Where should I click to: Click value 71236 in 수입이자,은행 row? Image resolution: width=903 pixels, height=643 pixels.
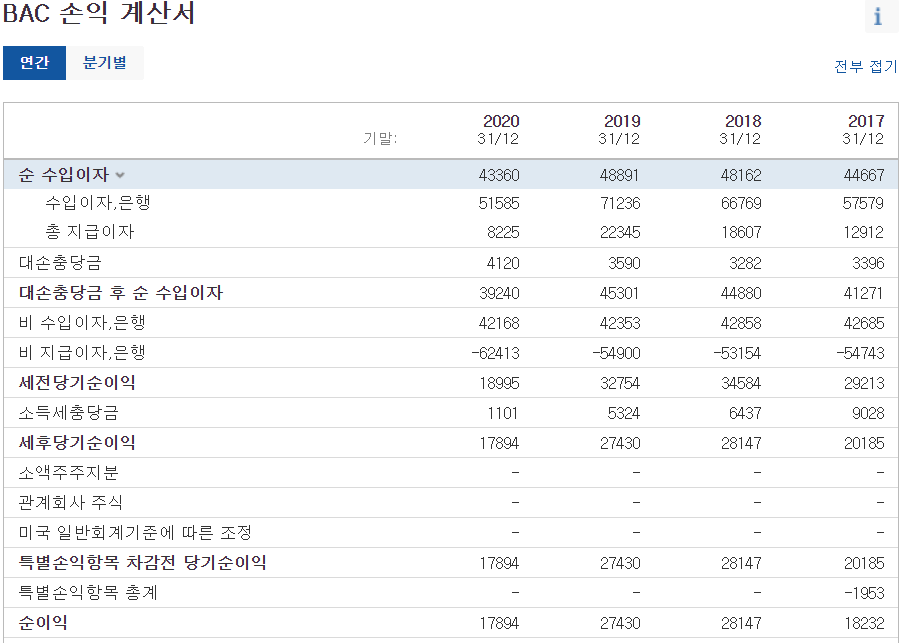tap(620, 203)
